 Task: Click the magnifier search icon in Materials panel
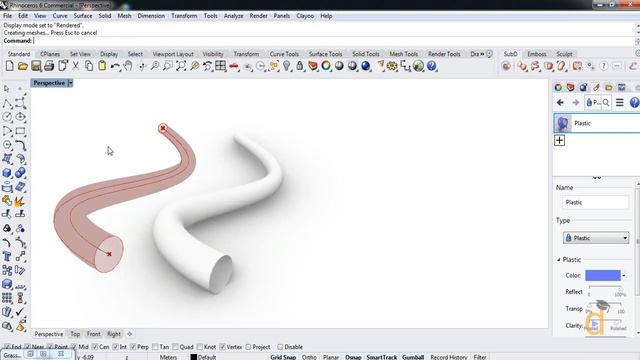(x=606, y=103)
